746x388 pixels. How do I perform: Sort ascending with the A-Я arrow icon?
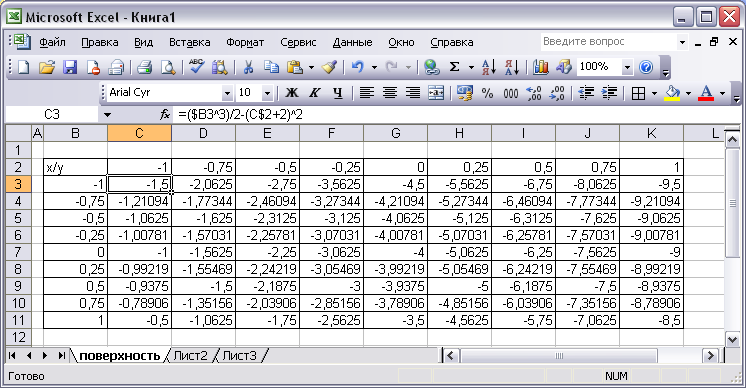[x=489, y=67]
